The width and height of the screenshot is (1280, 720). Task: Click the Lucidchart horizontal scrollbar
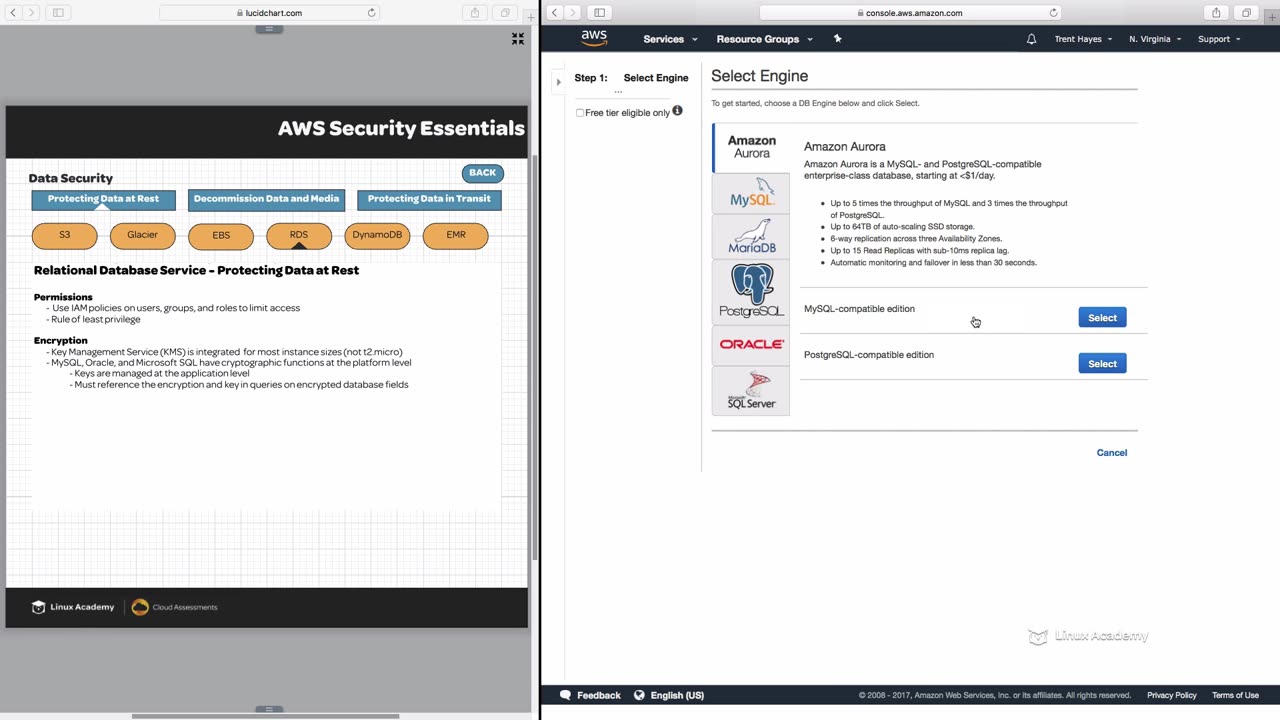(x=265, y=716)
